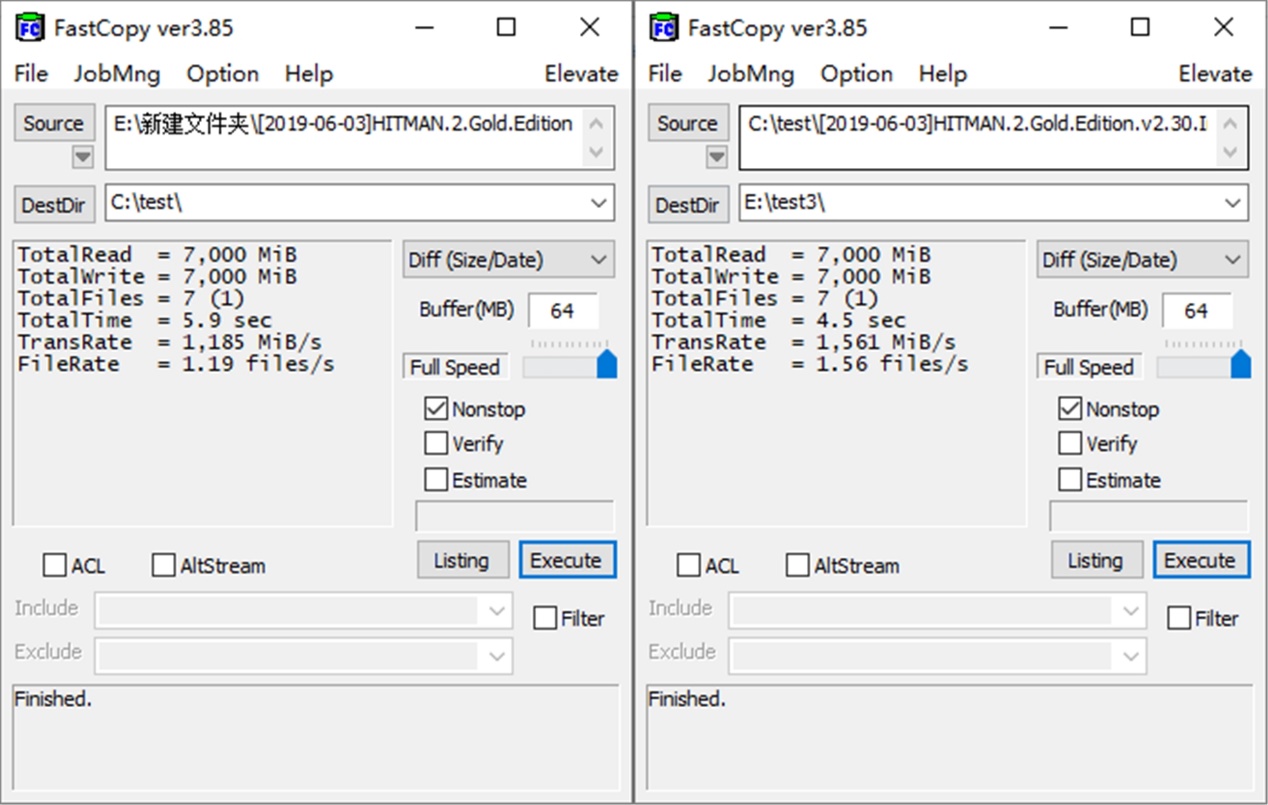This screenshot has height=805, width=1268.
Task: Enable Filter checkbox in right window
Action: 1179,618
